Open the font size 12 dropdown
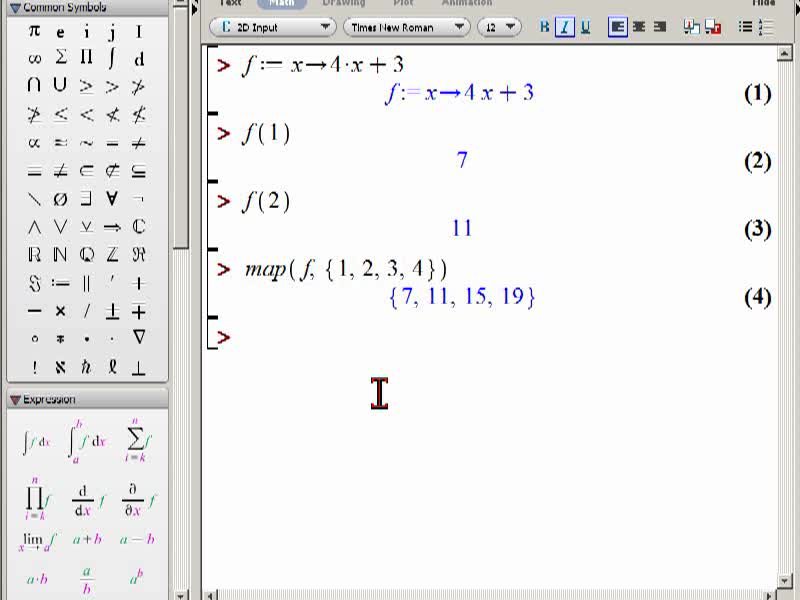The height and width of the screenshot is (600, 800). pyautogui.click(x=499, y=27)
